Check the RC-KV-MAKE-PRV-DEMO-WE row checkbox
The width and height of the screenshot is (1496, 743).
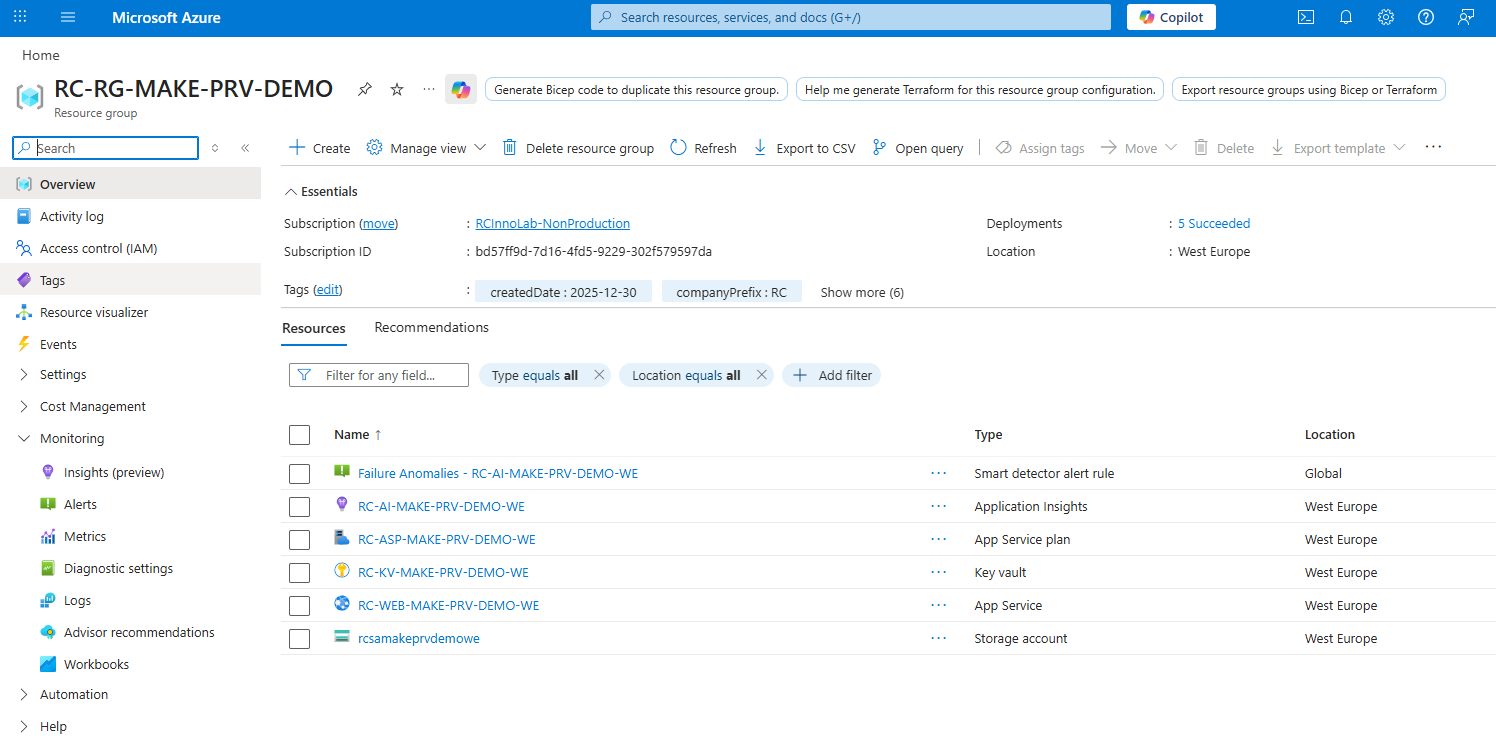299,573
